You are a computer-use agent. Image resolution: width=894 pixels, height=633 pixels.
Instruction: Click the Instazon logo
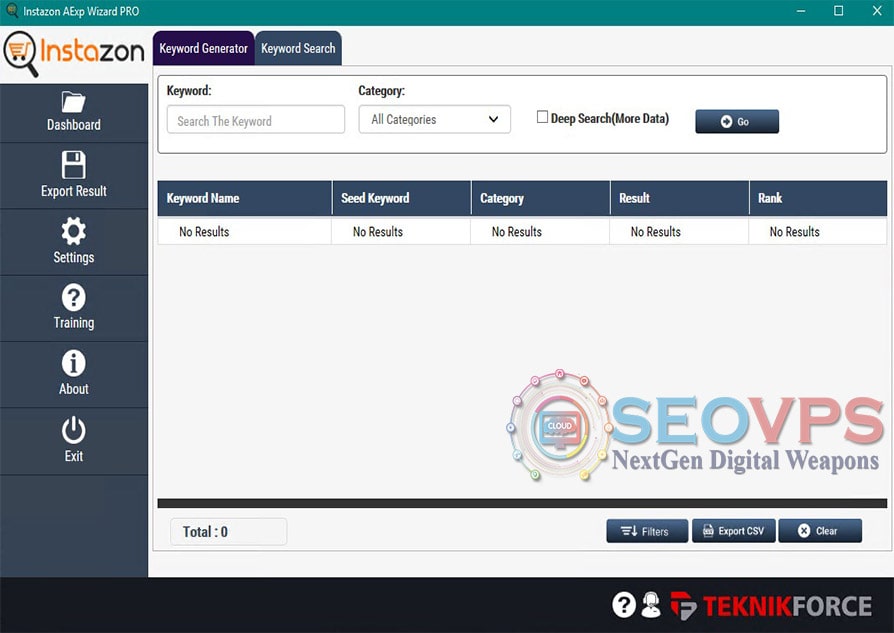pos(74,54)
